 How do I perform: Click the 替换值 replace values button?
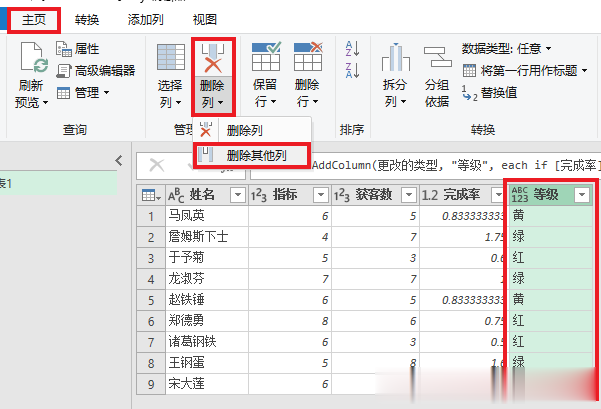pos(489,92)
